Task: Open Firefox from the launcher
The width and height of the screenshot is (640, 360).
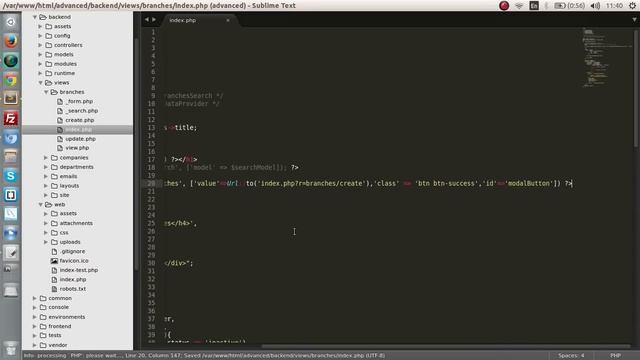Action: [11, 41]
